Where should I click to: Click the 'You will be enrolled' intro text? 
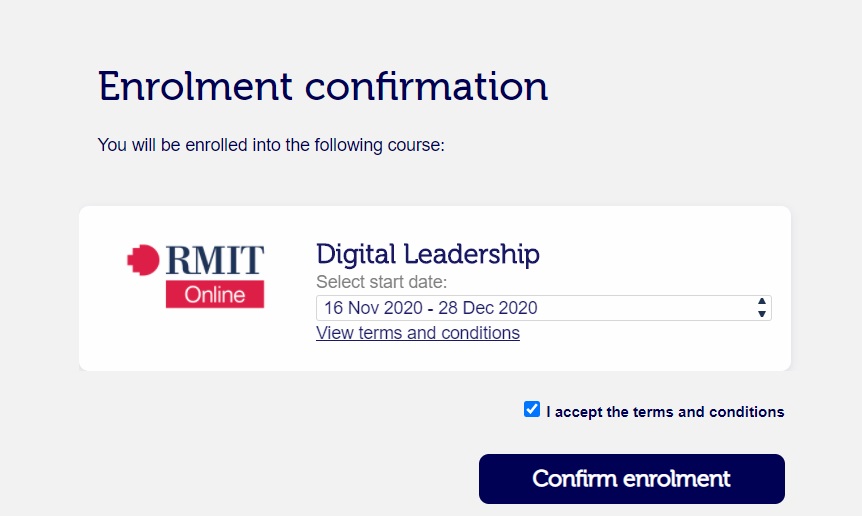click(271, 145)
